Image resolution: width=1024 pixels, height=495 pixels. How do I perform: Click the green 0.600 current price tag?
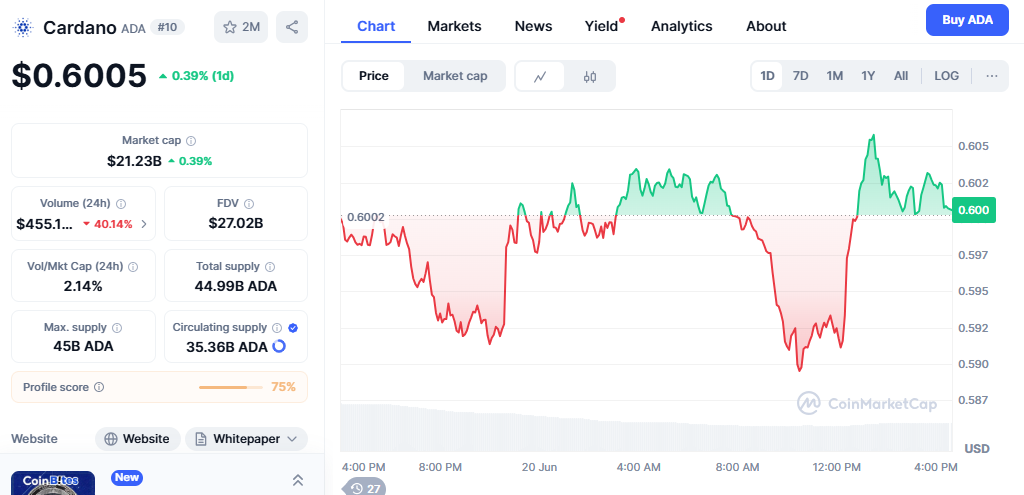[974, 210]
